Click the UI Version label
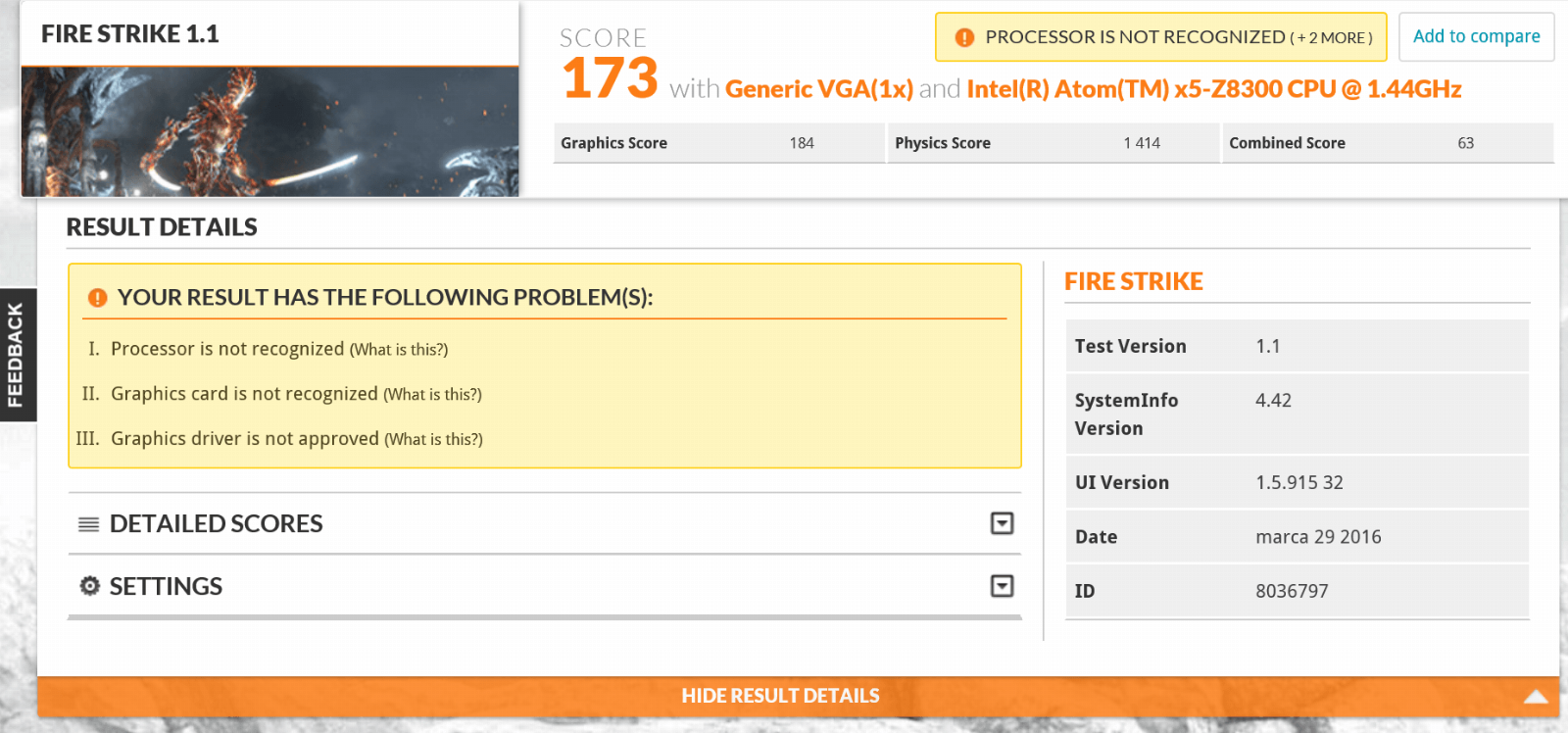This screenshot has width=1568, height=733. [1122, 483]
